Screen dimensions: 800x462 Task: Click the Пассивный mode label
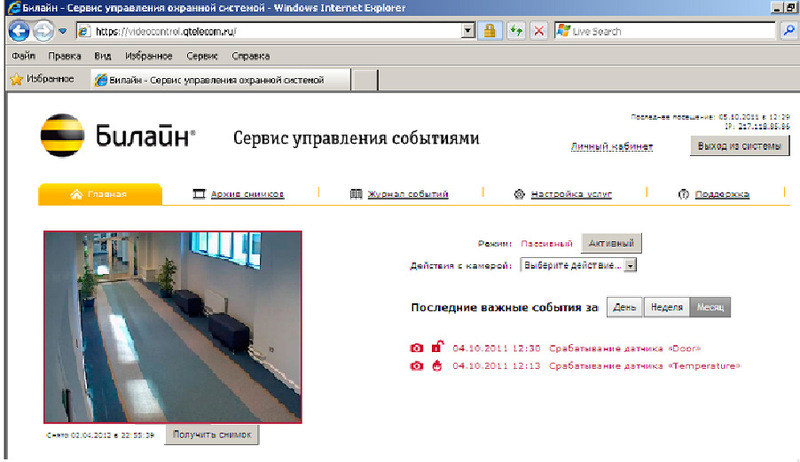pyautogui.click(x=546, y=244)
